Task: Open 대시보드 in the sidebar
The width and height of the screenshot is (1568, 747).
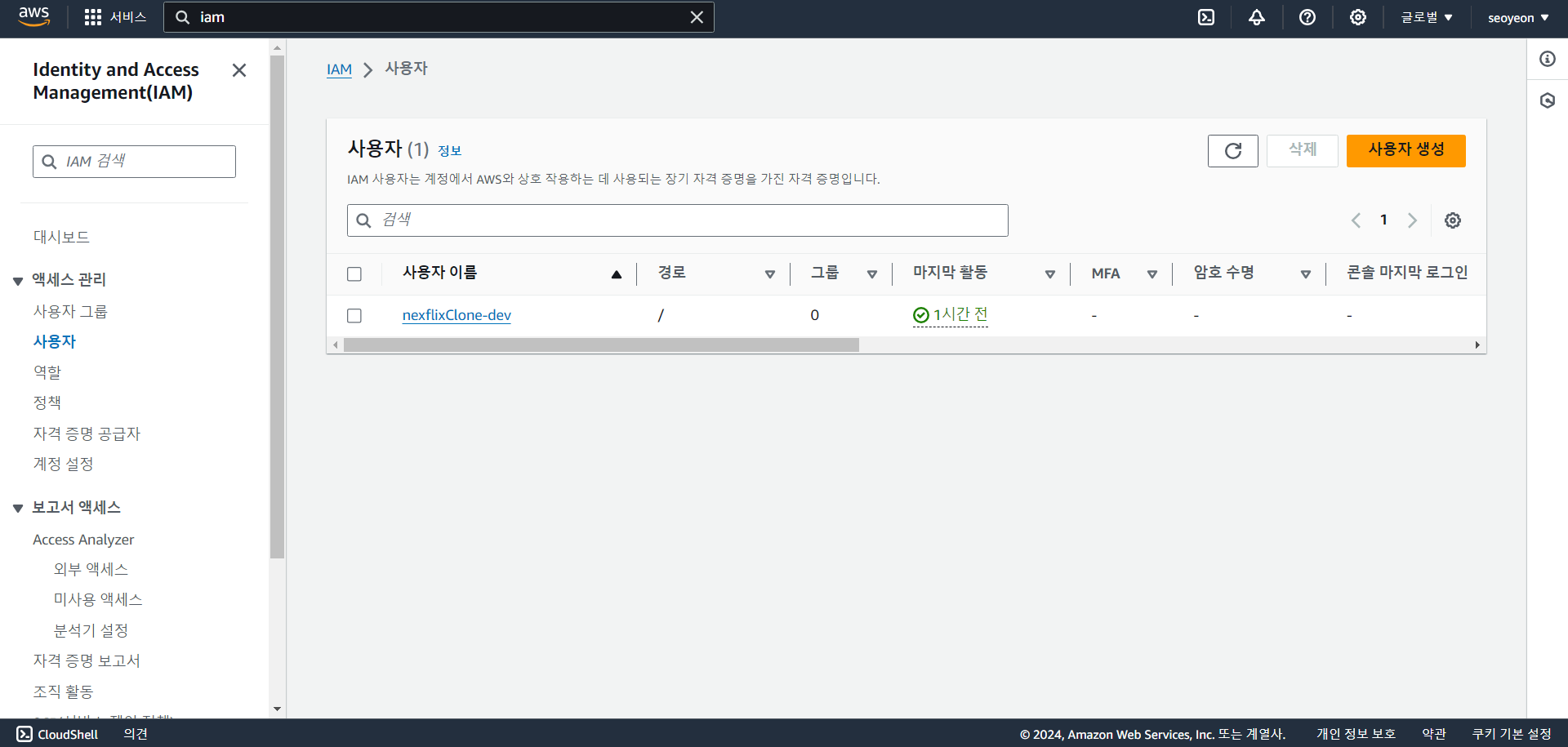Action: click(x=61, y=237)
